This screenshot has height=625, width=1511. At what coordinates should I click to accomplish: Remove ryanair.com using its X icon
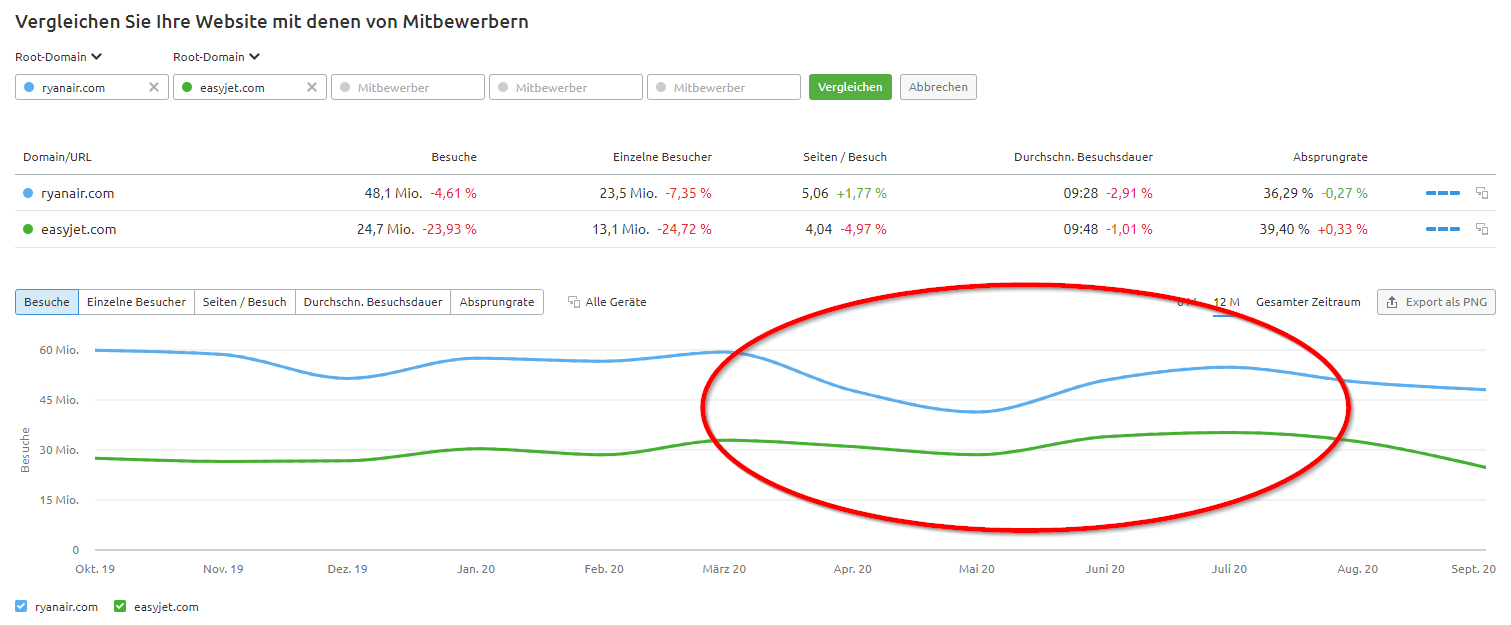[x=155, y=86]
